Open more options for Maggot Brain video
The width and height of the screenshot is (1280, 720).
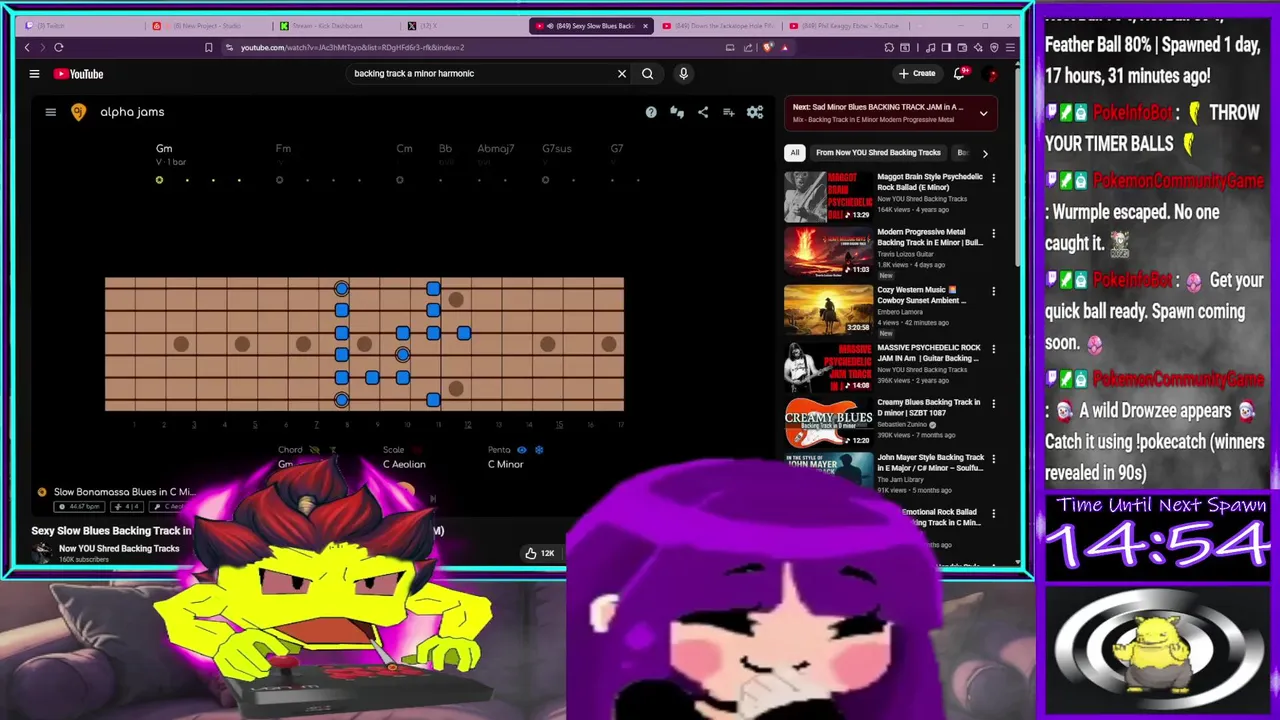coord(993,178)
